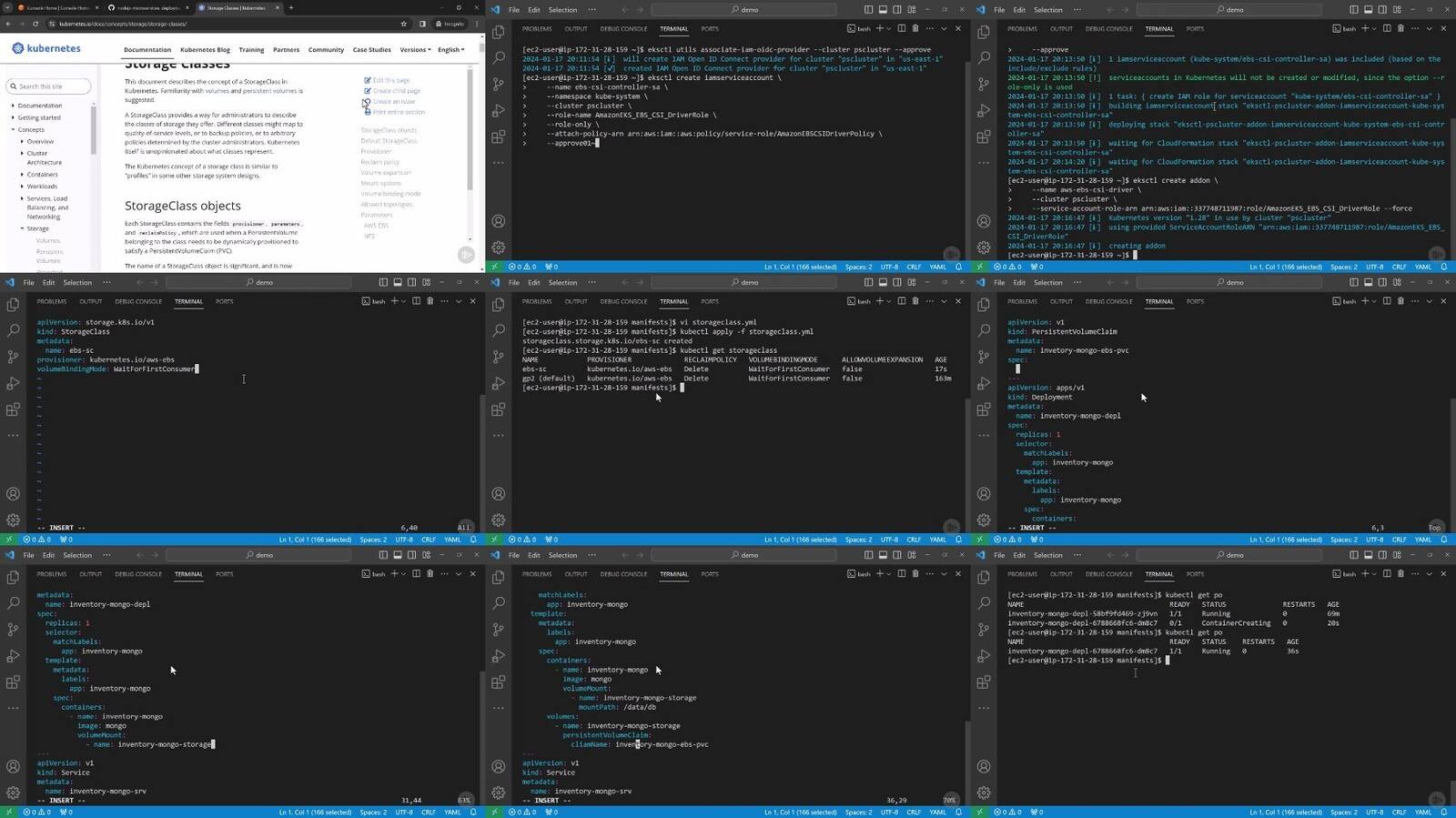Open Kubernetes Blog link in site navigation
The width and height of the screenshot is (1456, 818).
[x=205, y=50]
